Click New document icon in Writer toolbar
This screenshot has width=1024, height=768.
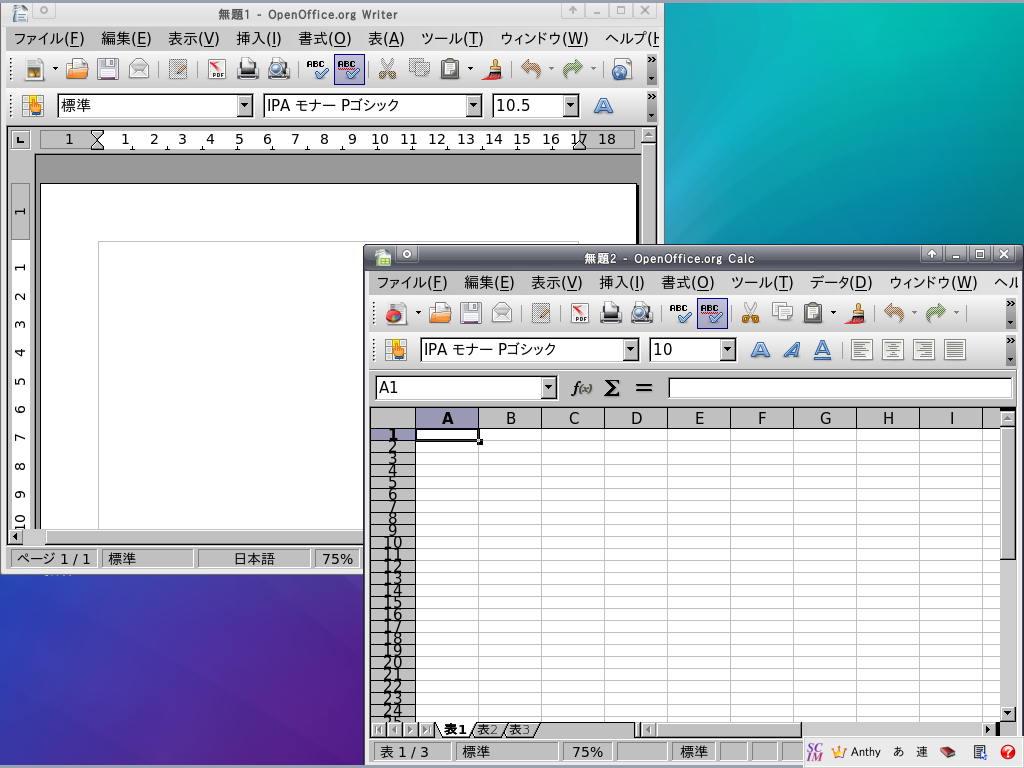(34, 69)
